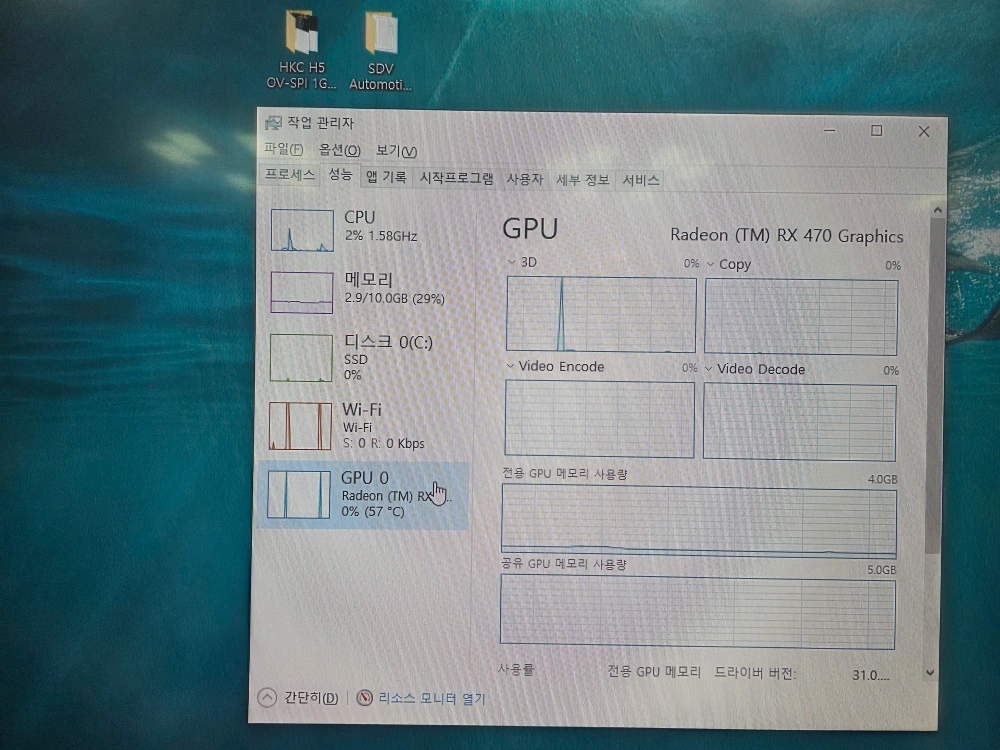Image resolution: width=1000 pixels, height=750 pixels.
Task: Open the 보기(V) menu
Action: tap(396, 151)
